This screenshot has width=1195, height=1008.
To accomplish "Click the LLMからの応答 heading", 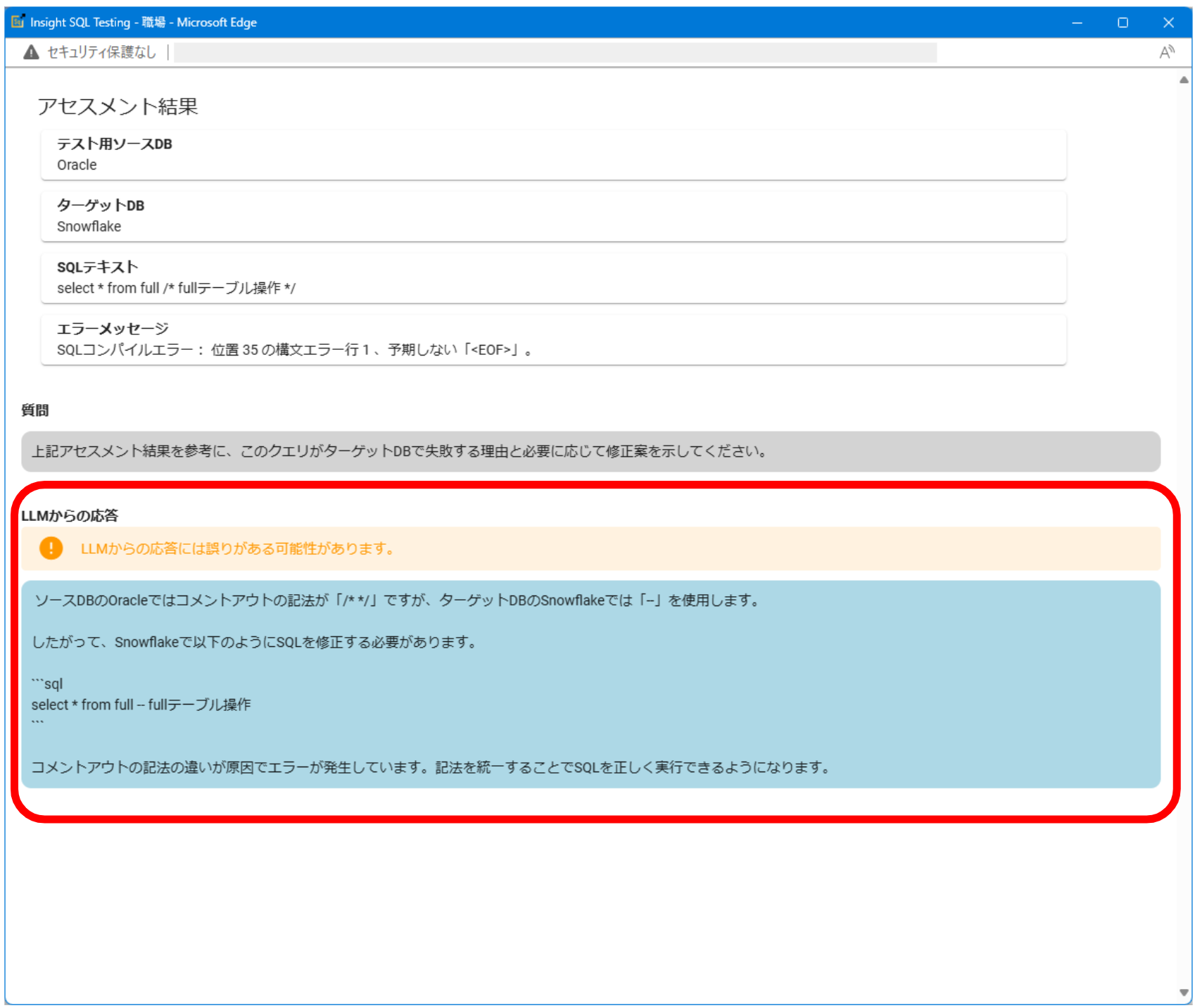I will point(70,516).
